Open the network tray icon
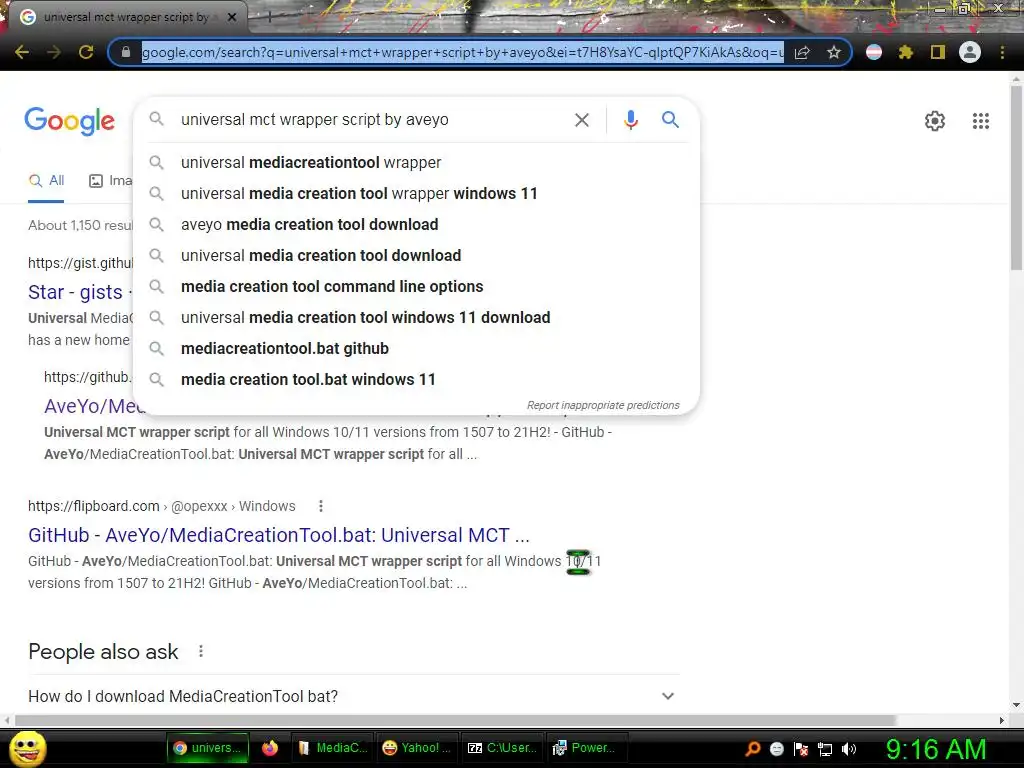The width and height of the screenshot is (1024, 768). [825, 749]
